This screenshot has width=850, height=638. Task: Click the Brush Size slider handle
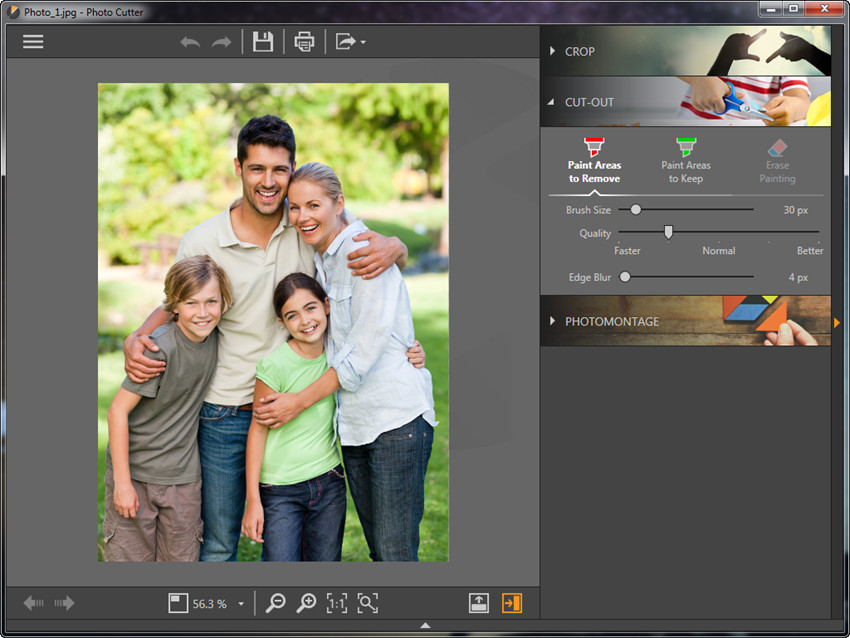click(x=635, y=210)
